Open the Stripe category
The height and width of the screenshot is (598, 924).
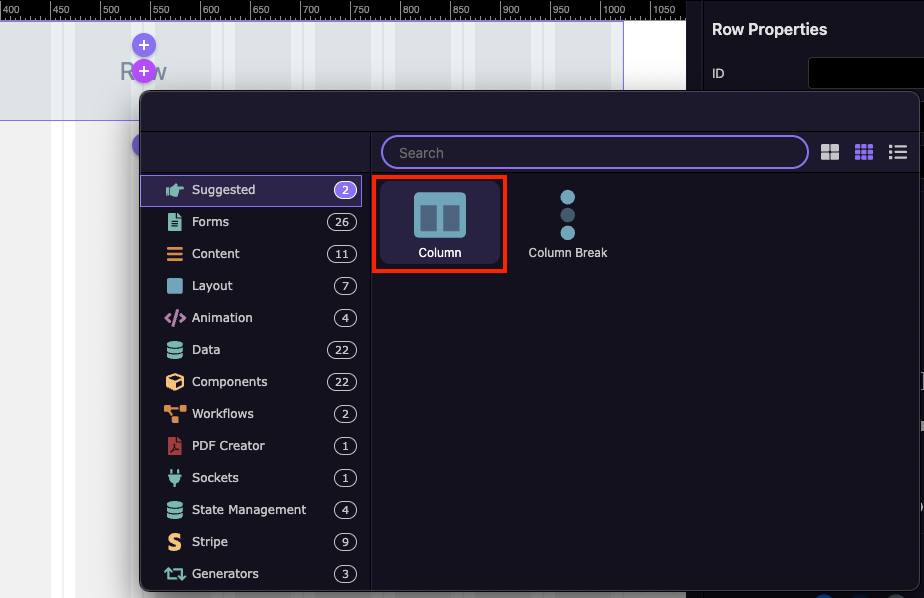(x=250, y=542)
